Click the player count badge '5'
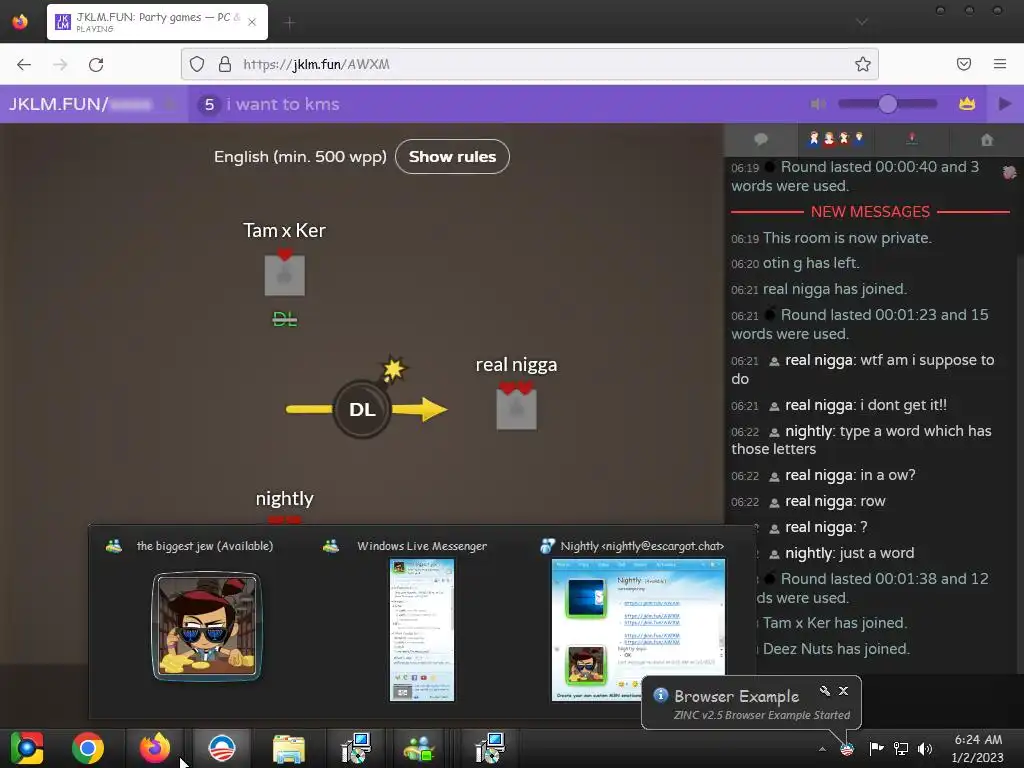 click(209, 104)
